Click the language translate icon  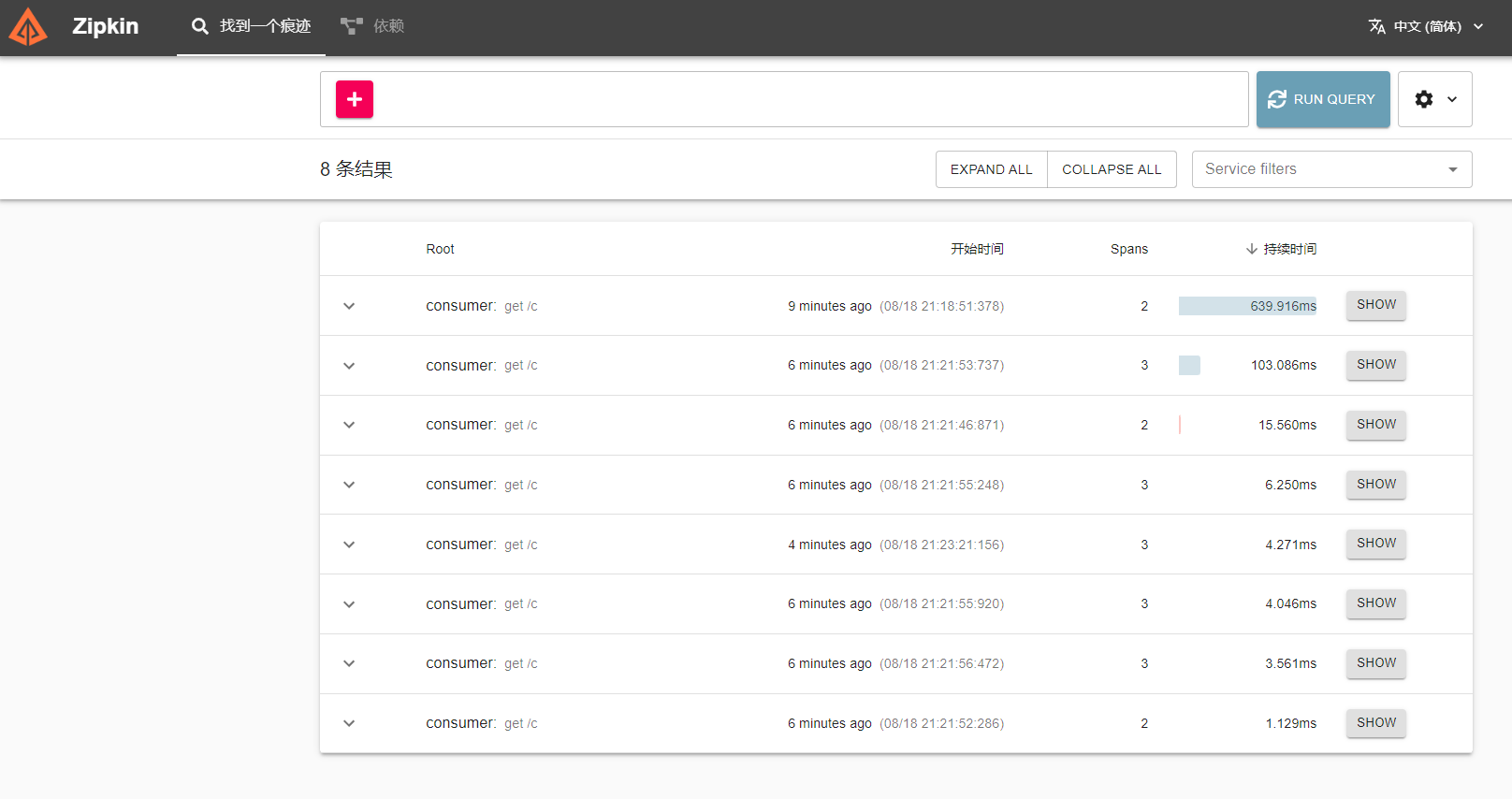(1377, 26)
